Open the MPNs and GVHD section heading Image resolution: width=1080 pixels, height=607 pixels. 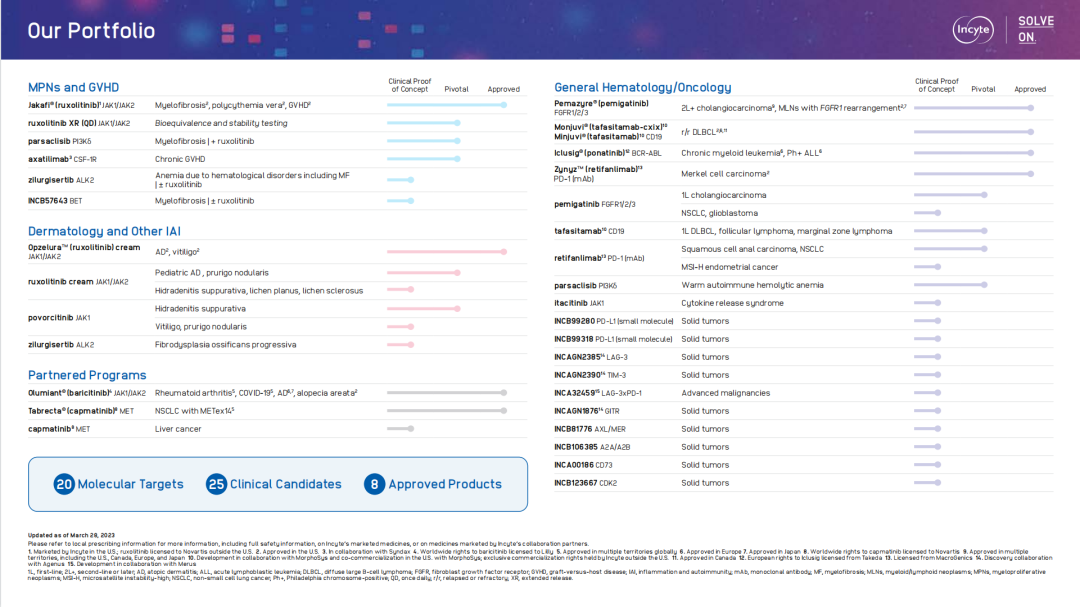[x=73, y=87]
